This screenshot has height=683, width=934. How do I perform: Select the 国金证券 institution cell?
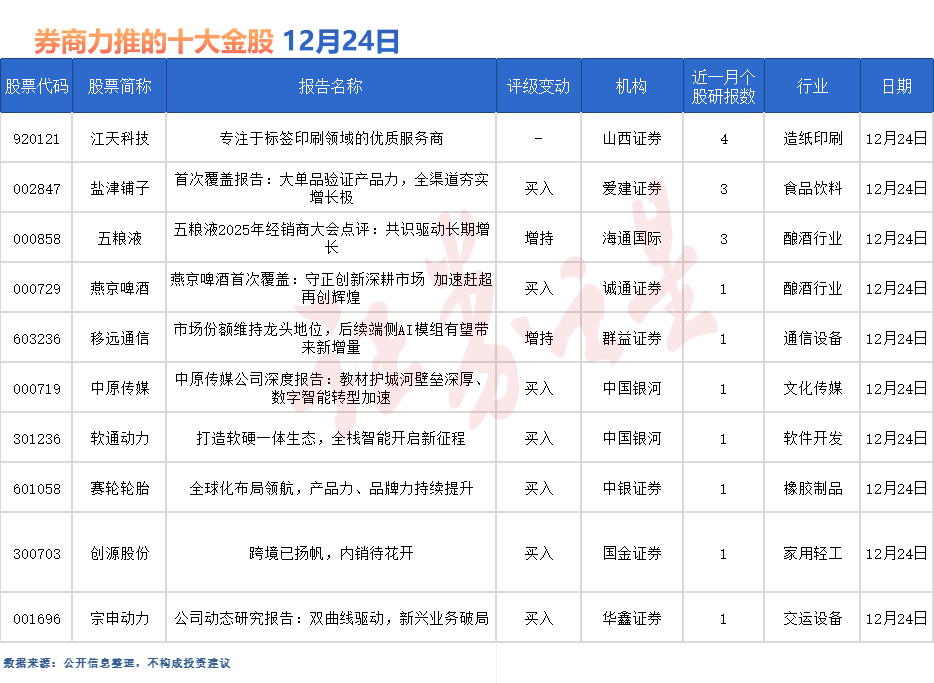coord(631,553)
